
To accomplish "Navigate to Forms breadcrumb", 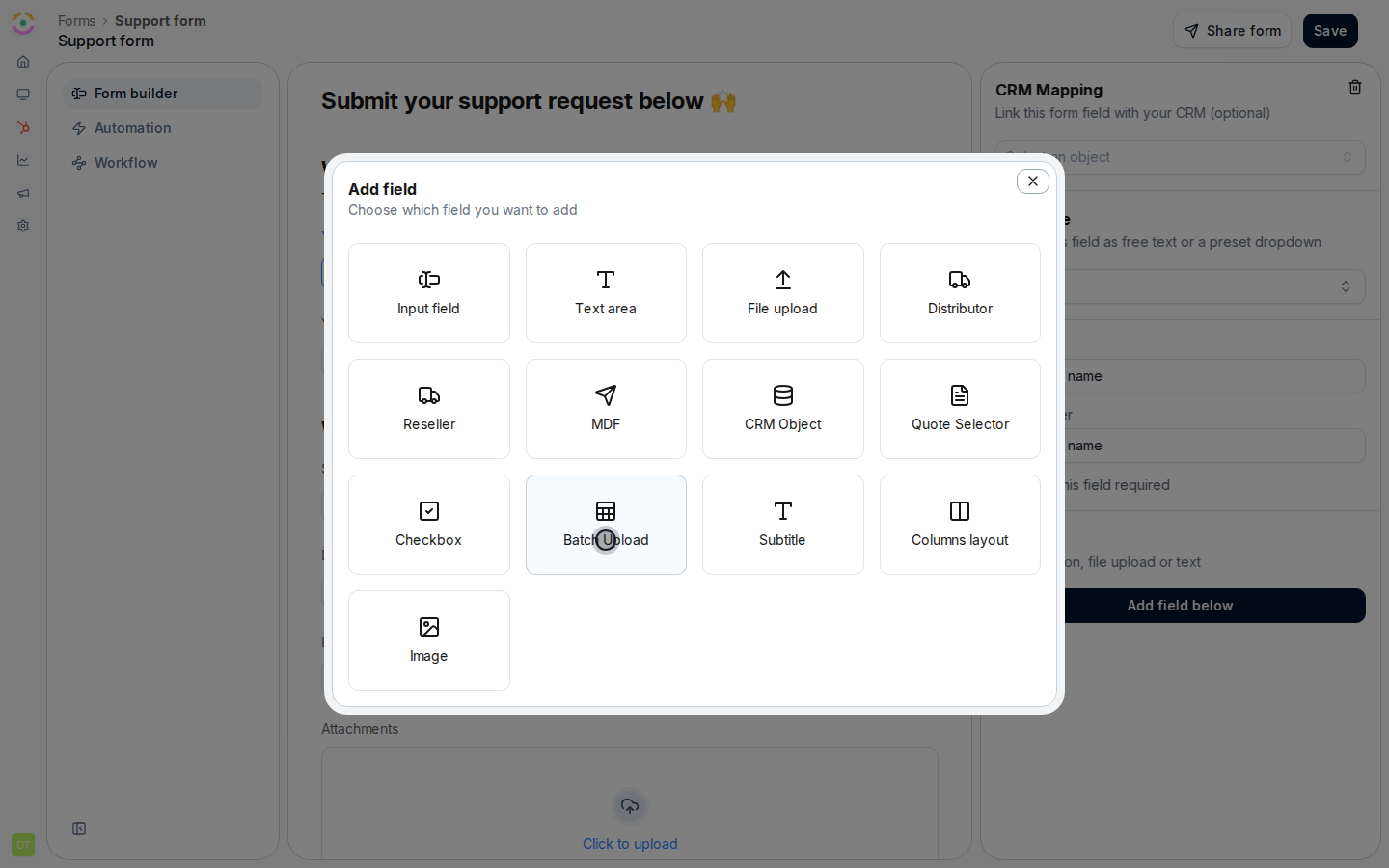I will tap(76, 21).
